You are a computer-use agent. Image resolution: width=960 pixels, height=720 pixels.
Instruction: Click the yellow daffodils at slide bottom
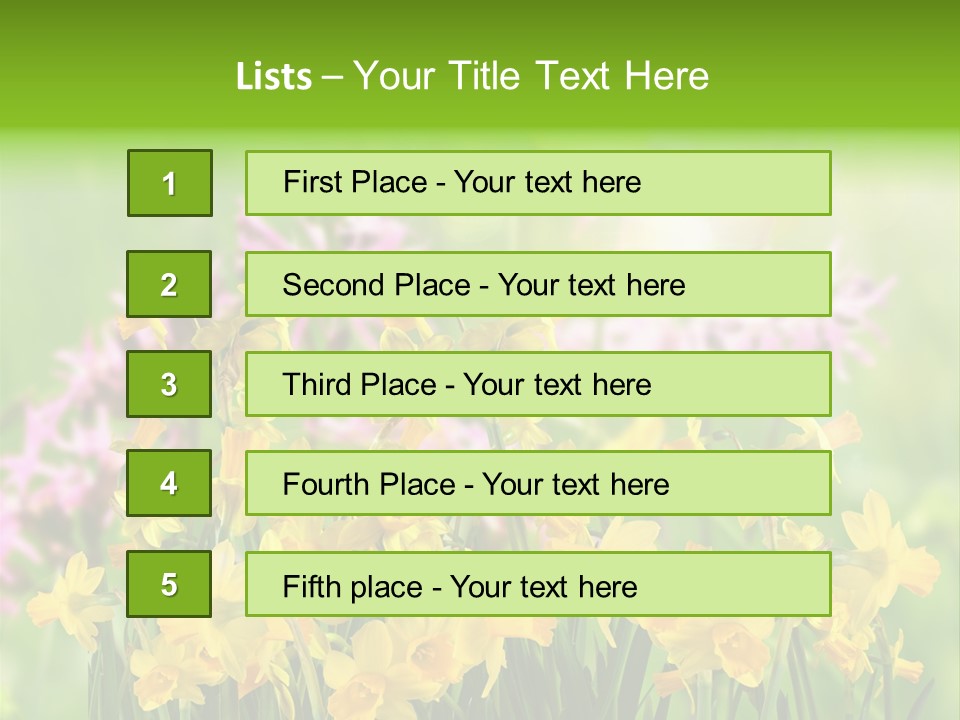tap(400, 670)
